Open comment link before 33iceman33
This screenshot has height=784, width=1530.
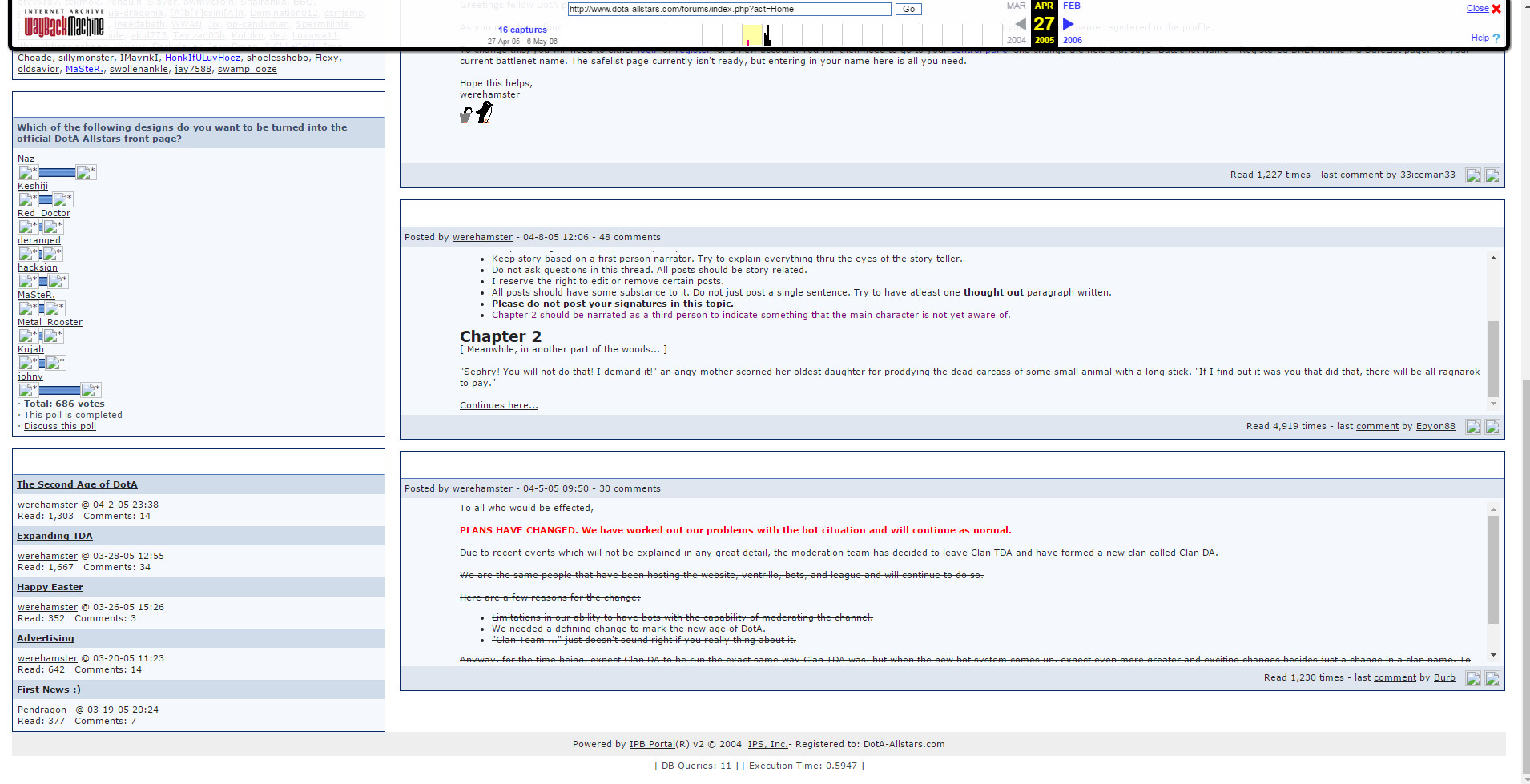click(x=1361, y=175)
